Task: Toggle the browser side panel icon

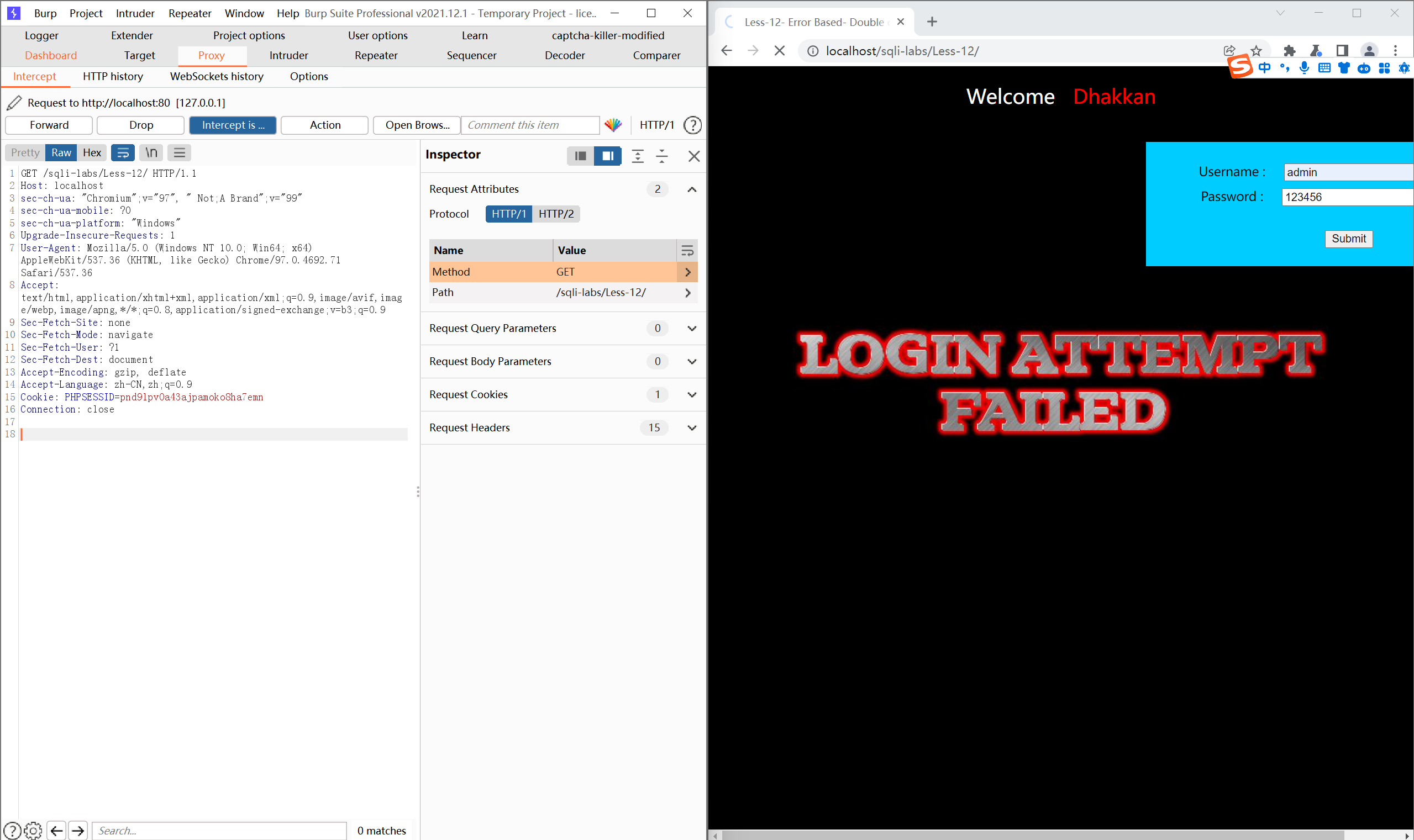Action: [x=1342, y=51]
